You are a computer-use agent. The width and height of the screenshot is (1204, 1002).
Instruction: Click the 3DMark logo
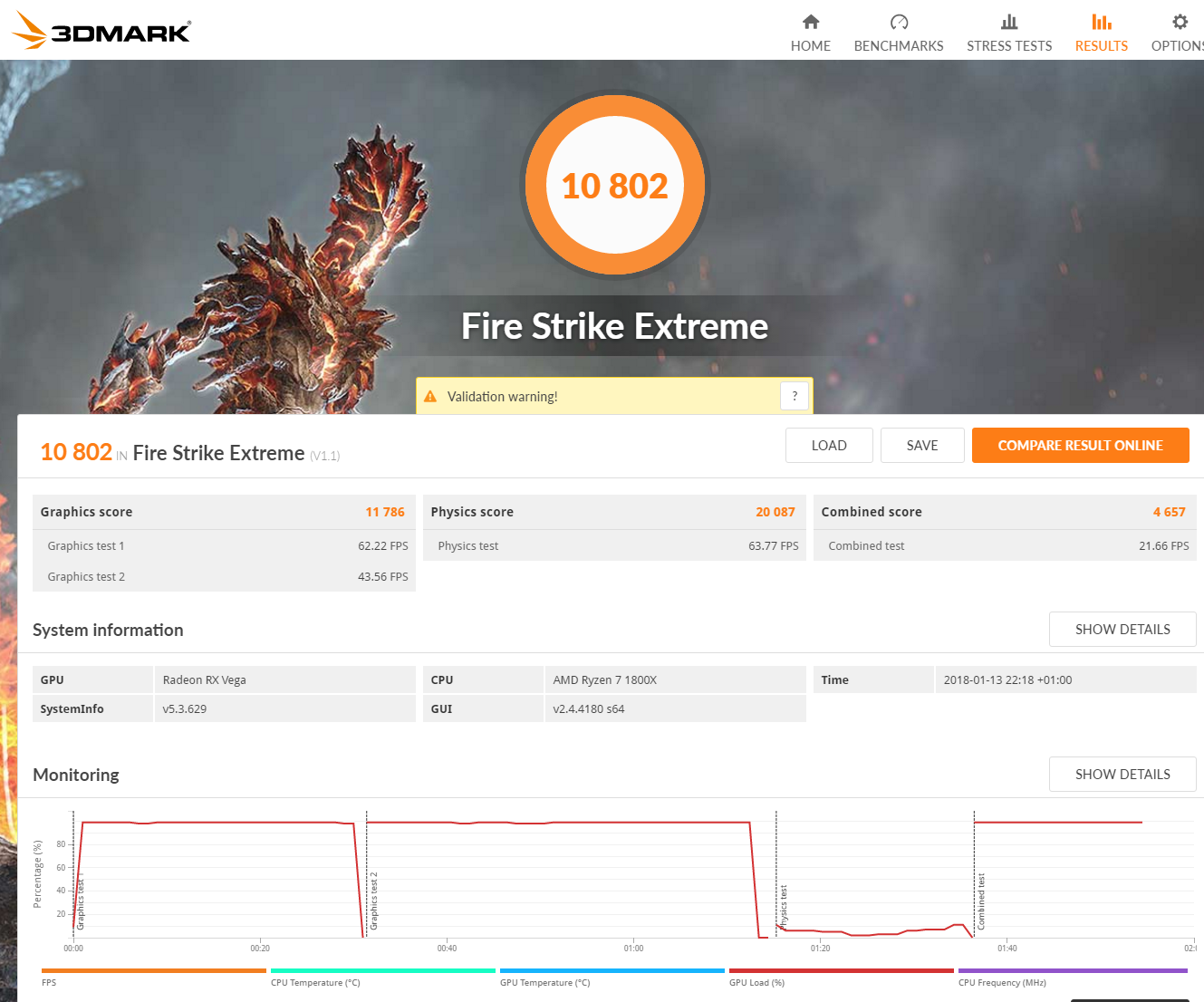pyautogui.click(x=101, y=31)
